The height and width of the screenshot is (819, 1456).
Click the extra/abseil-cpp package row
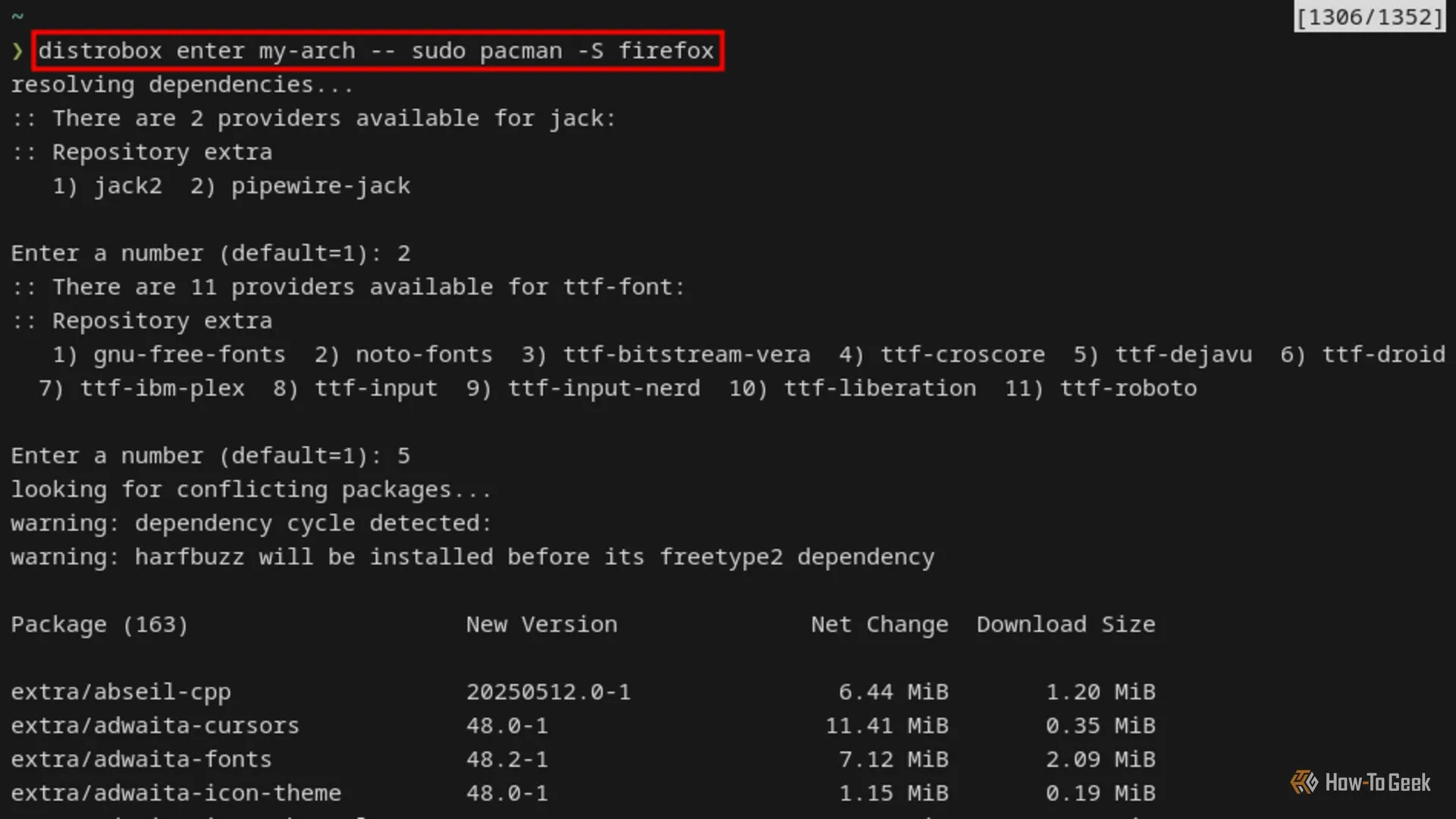point(121,692)
